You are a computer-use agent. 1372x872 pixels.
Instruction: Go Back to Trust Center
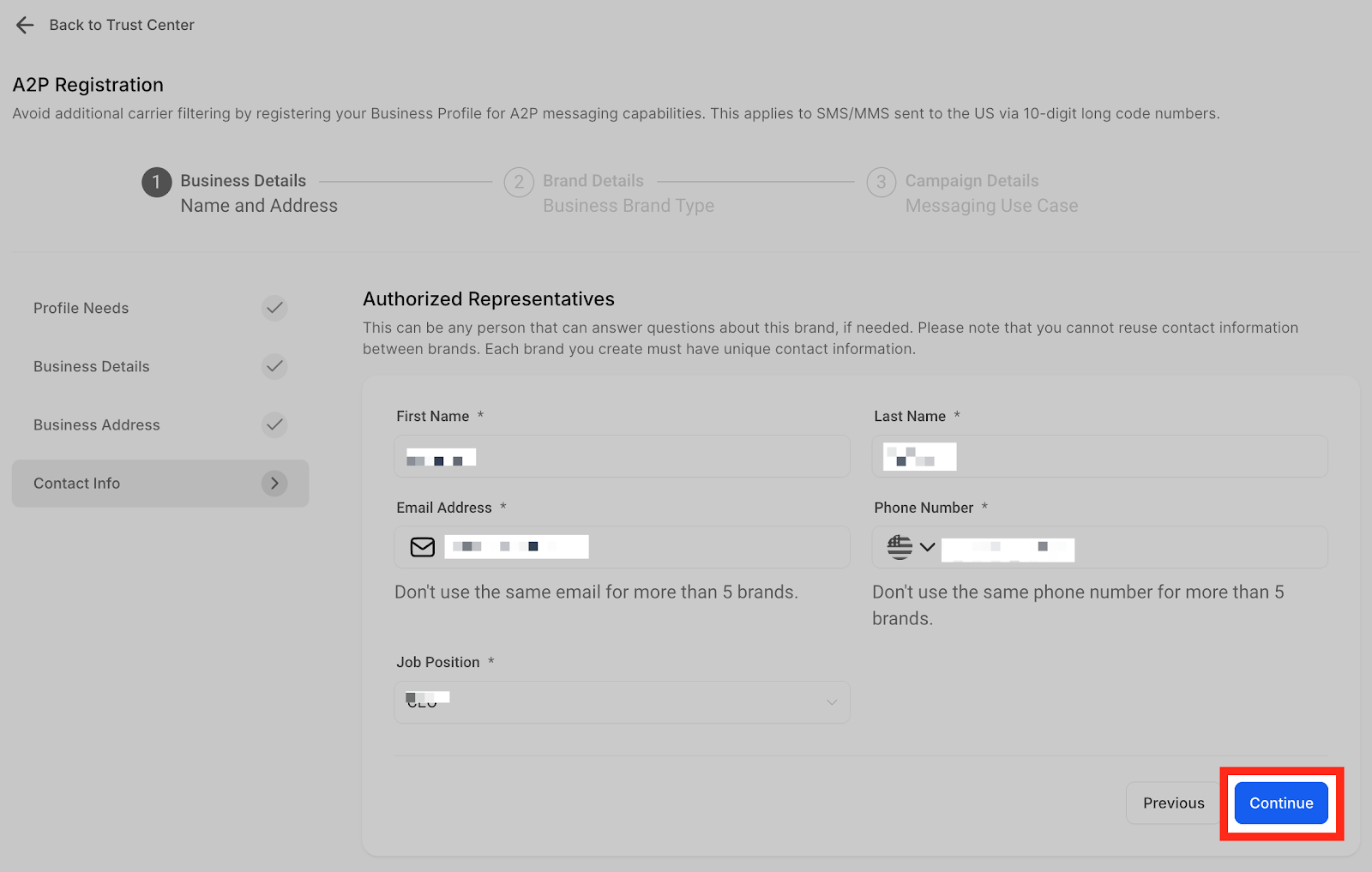(122, 25)
